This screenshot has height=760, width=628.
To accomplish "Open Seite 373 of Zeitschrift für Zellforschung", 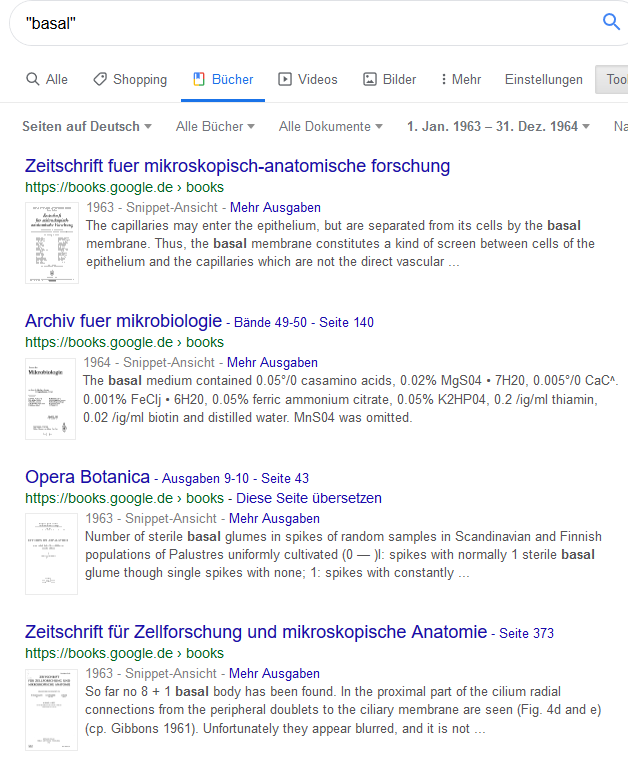I will [x=526, y=633].
